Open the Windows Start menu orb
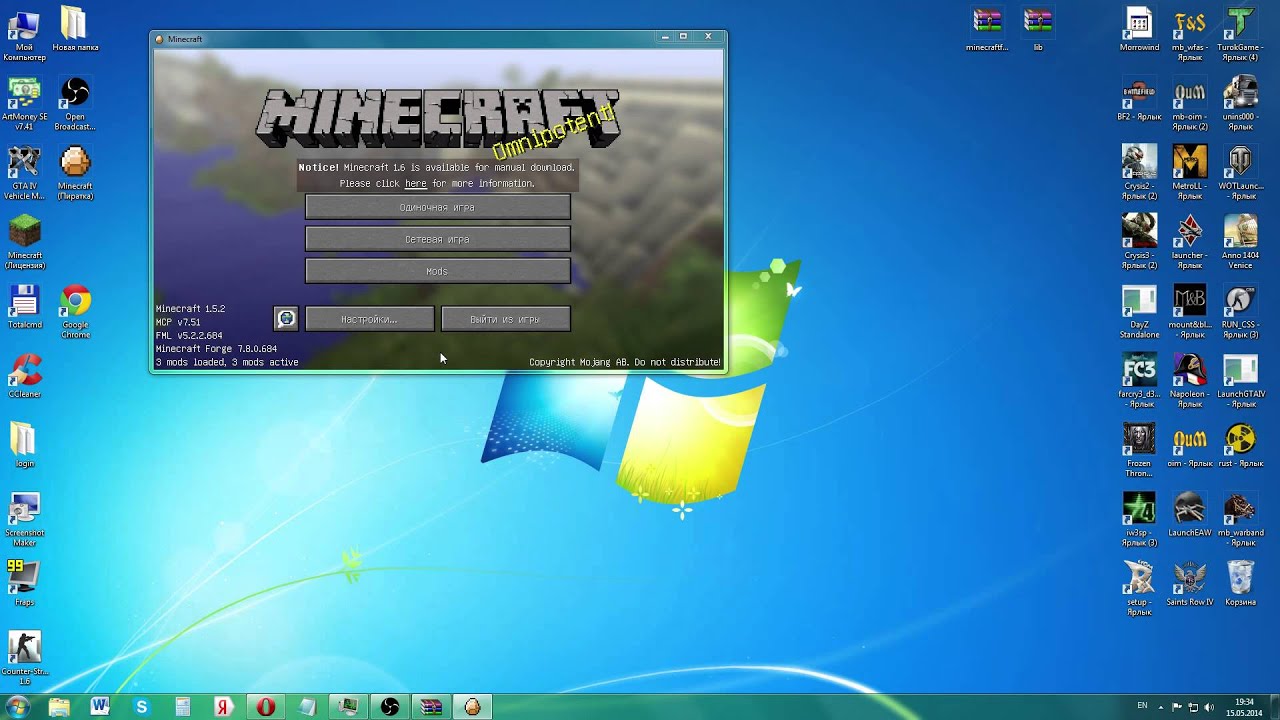1280x720 pixels. pyautogui.click(x=17, y=706)
